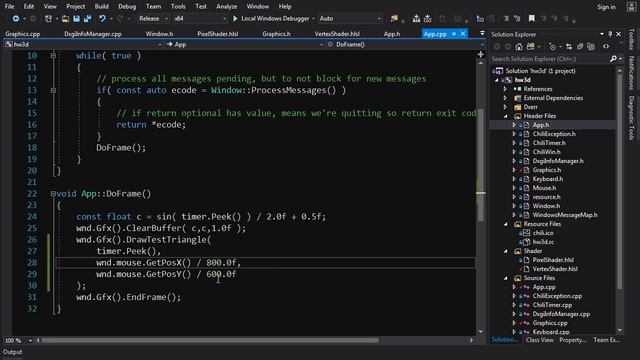Switch to the VertexShader.hlsl tab

[337, 34]
